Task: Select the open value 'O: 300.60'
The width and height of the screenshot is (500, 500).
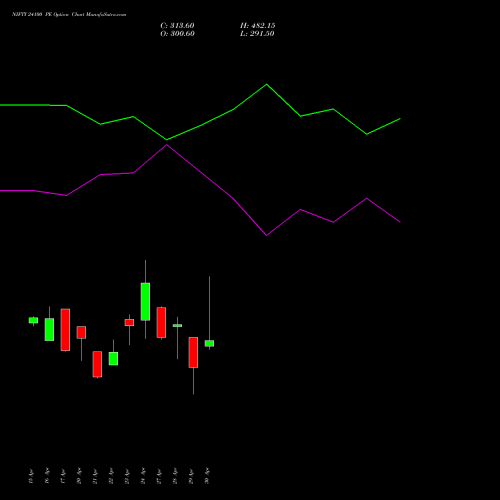Action: (x=177, y=34)
